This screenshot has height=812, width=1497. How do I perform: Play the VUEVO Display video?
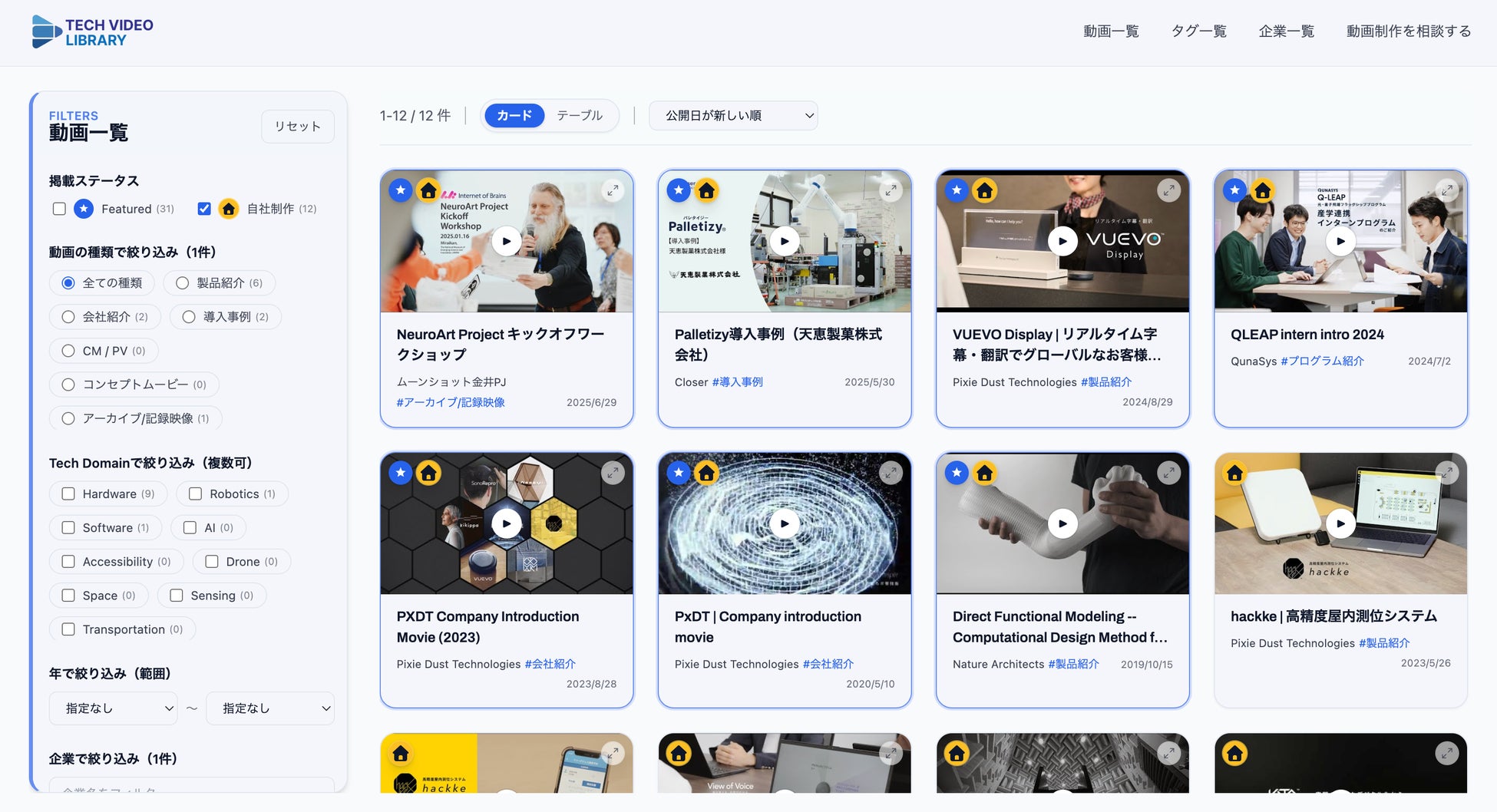(x=1062, y=241)
